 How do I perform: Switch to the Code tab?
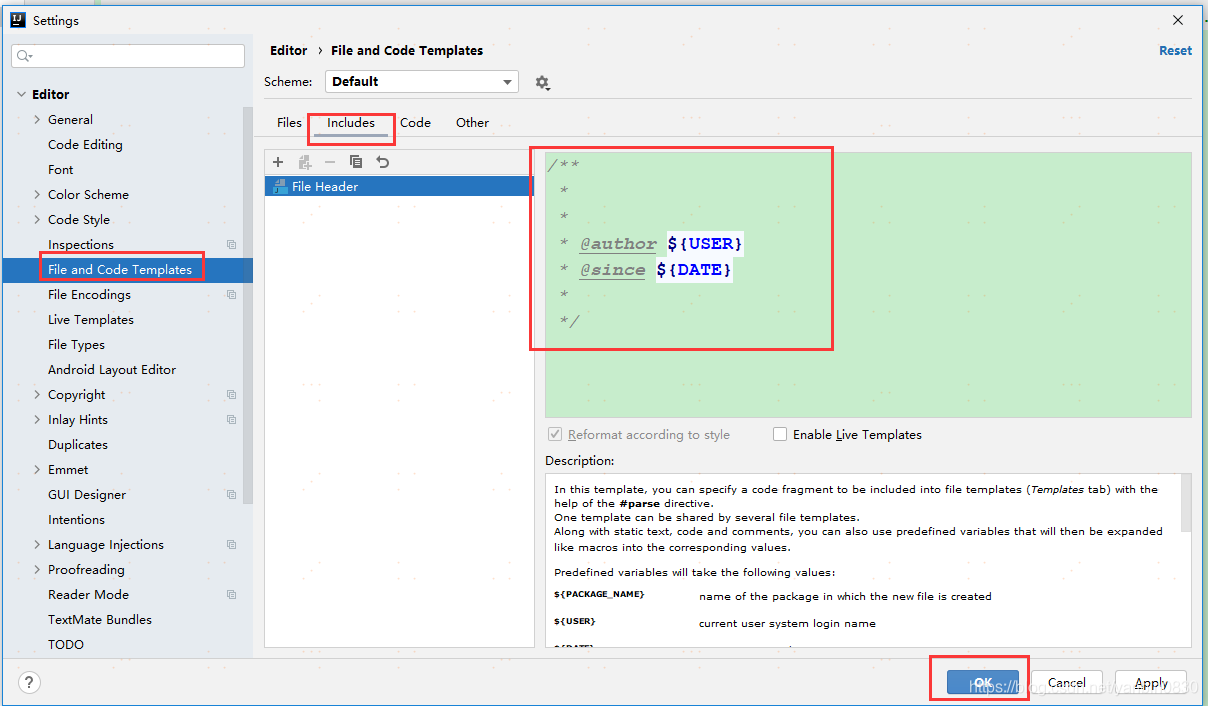[x=415, y=122]
